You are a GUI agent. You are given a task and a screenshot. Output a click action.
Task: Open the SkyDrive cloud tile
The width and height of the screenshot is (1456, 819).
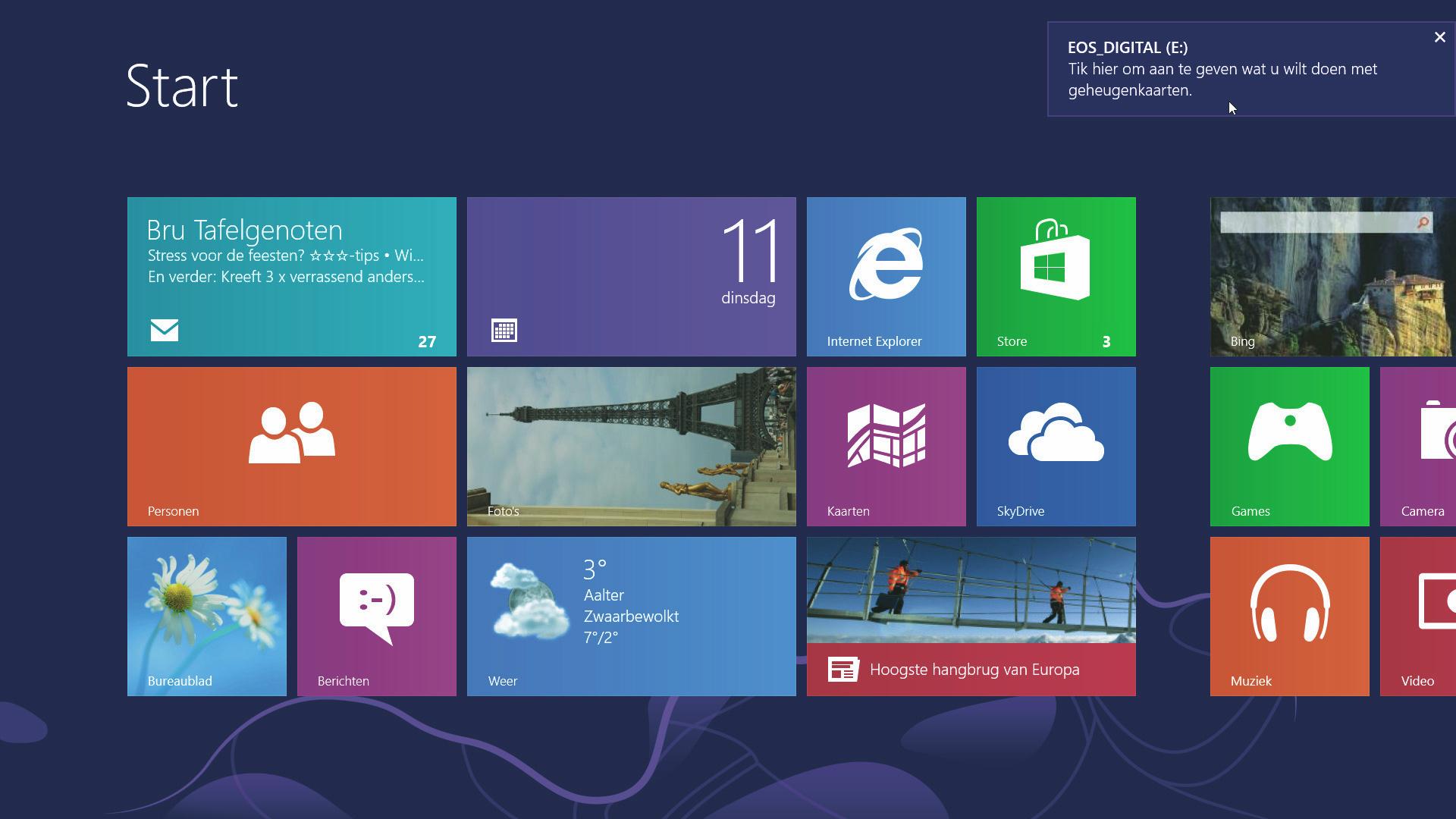tap(1056, 447)
